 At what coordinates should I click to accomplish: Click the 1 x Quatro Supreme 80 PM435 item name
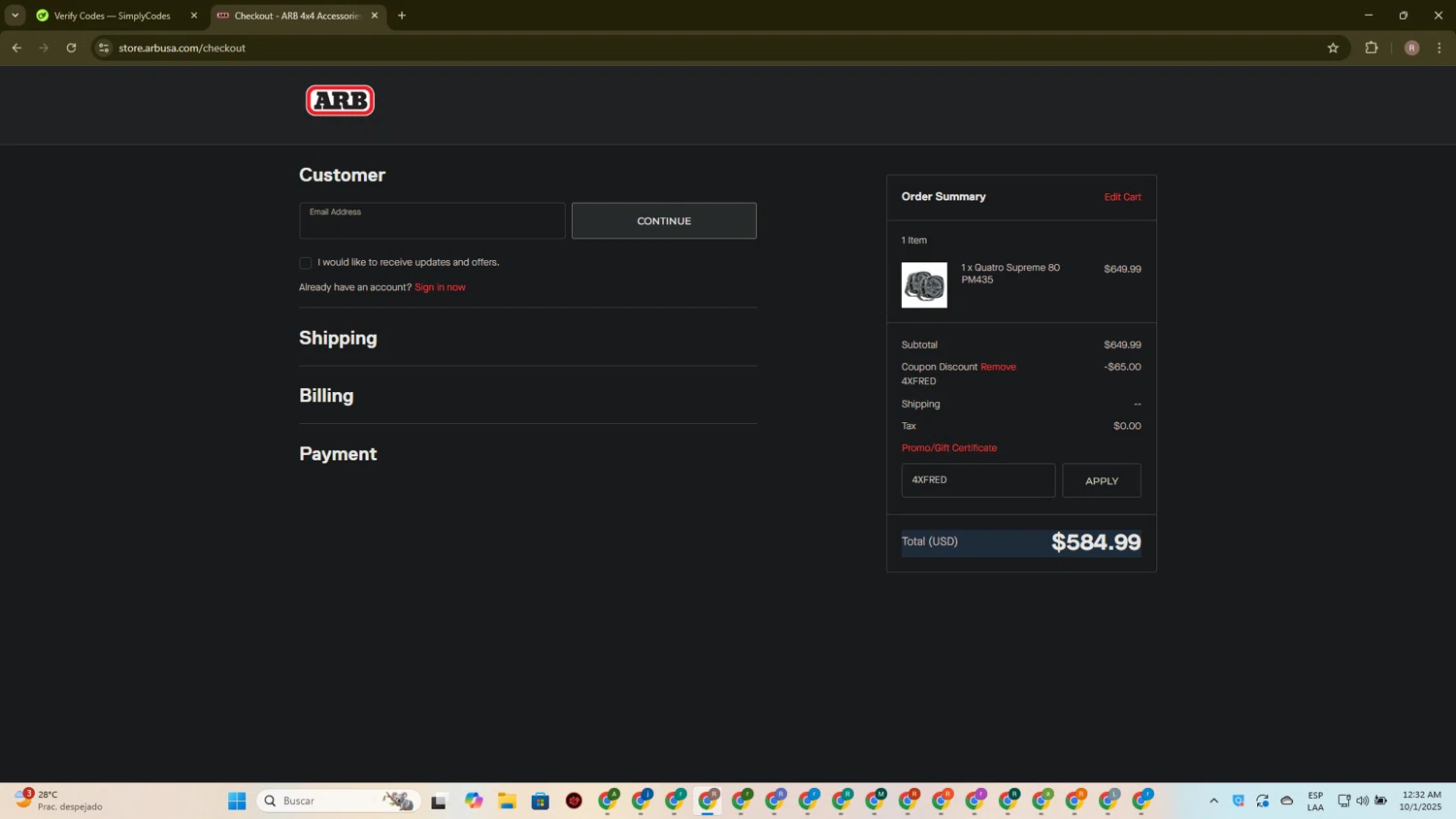pyautogui.click(x=1010, y=274)
